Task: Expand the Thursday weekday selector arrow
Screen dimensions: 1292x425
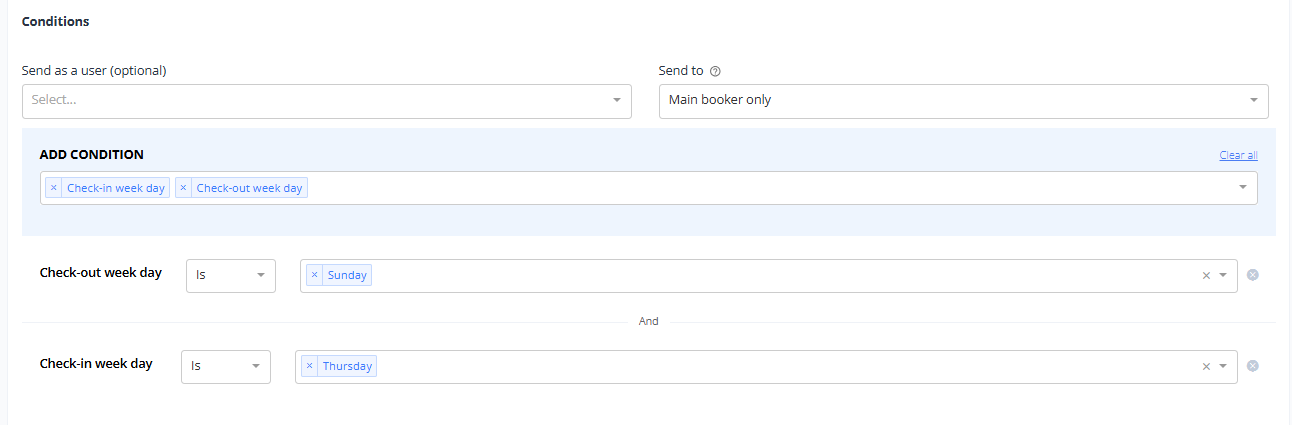Action: click(1223, 366)
